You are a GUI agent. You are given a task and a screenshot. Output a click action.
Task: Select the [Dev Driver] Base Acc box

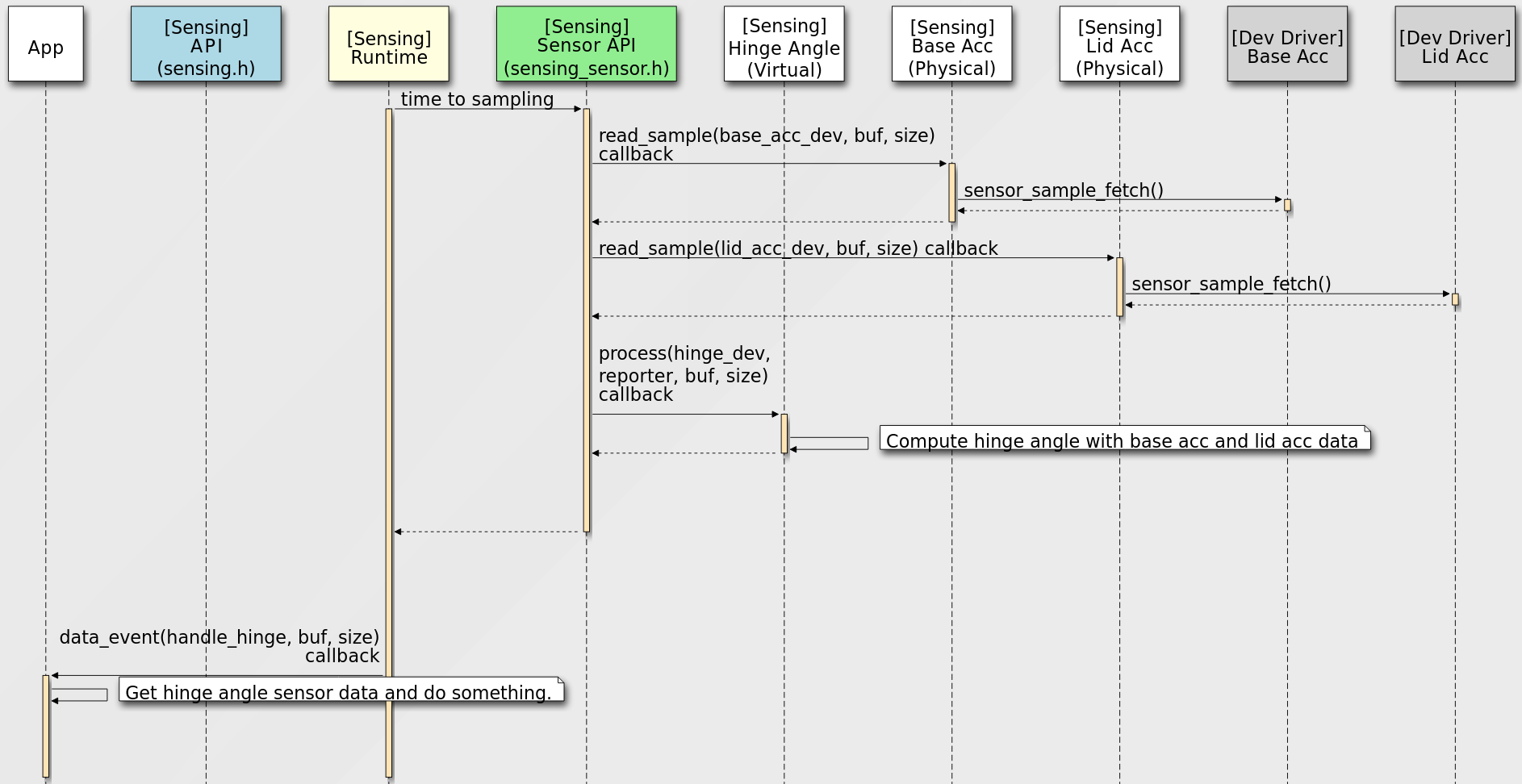pyautogui.click(x=1286, y=44)
